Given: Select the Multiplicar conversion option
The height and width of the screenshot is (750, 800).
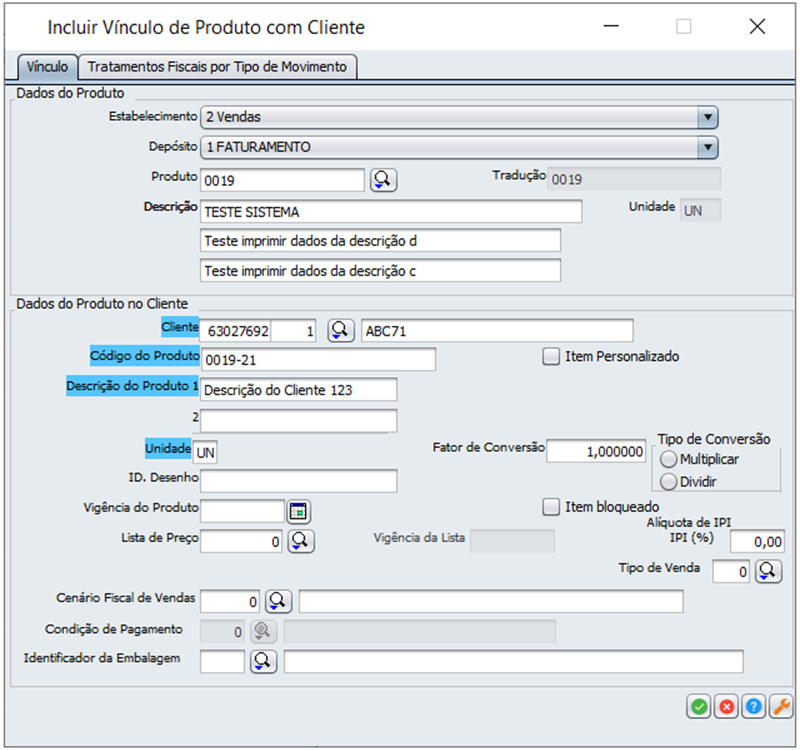Looking at the screenshot, I should click(x=669, y=459).
